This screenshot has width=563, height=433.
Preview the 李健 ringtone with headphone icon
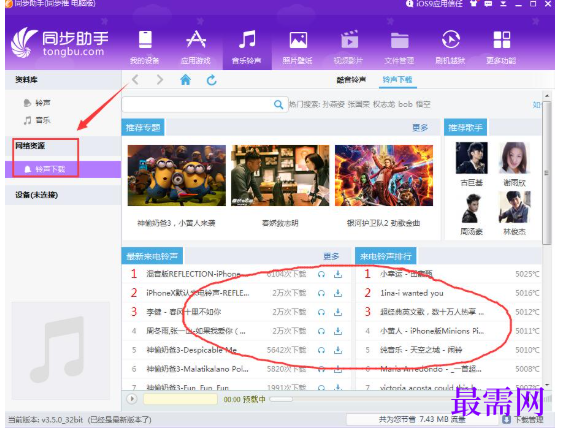click(321, 312)
